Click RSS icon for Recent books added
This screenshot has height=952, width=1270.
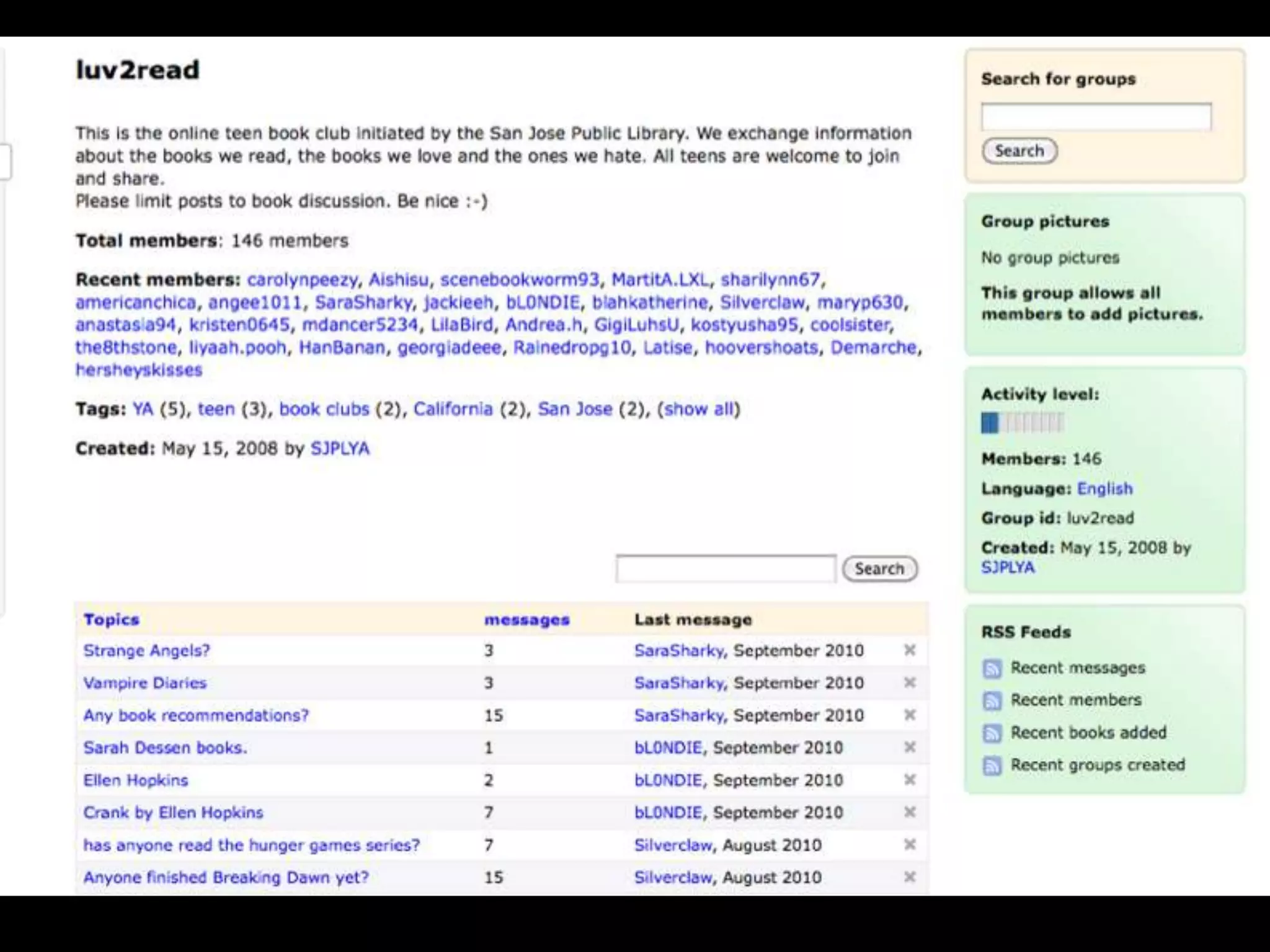[x=992, y=733]
